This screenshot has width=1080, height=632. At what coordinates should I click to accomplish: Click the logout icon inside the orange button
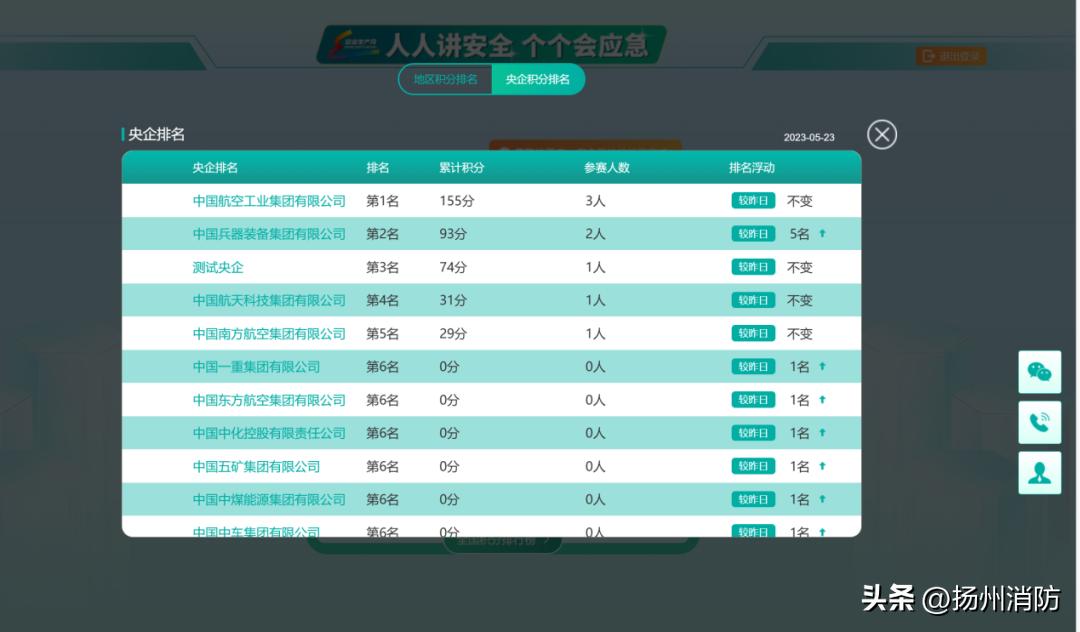[x=928, y=56]
